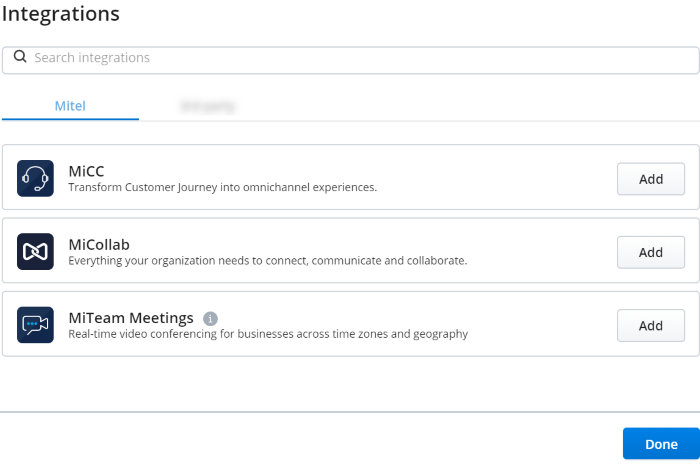Image resolution: width=700 pixels, height=471 pixels.
Task: Click empty space below the integrations list
Action: (350, 384)
